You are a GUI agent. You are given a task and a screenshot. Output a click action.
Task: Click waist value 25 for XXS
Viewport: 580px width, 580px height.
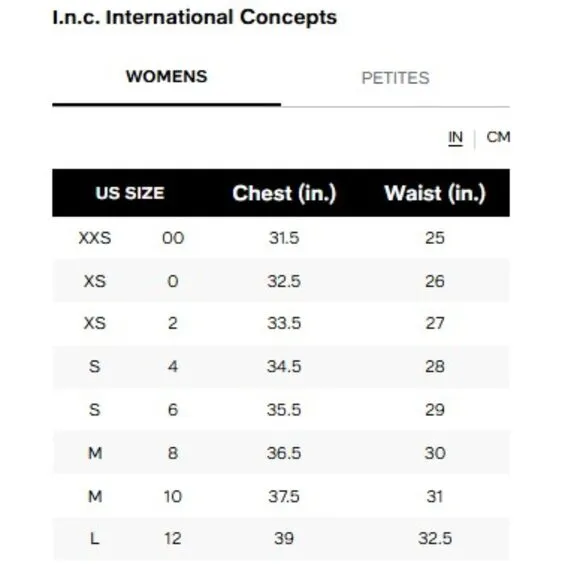435,238
